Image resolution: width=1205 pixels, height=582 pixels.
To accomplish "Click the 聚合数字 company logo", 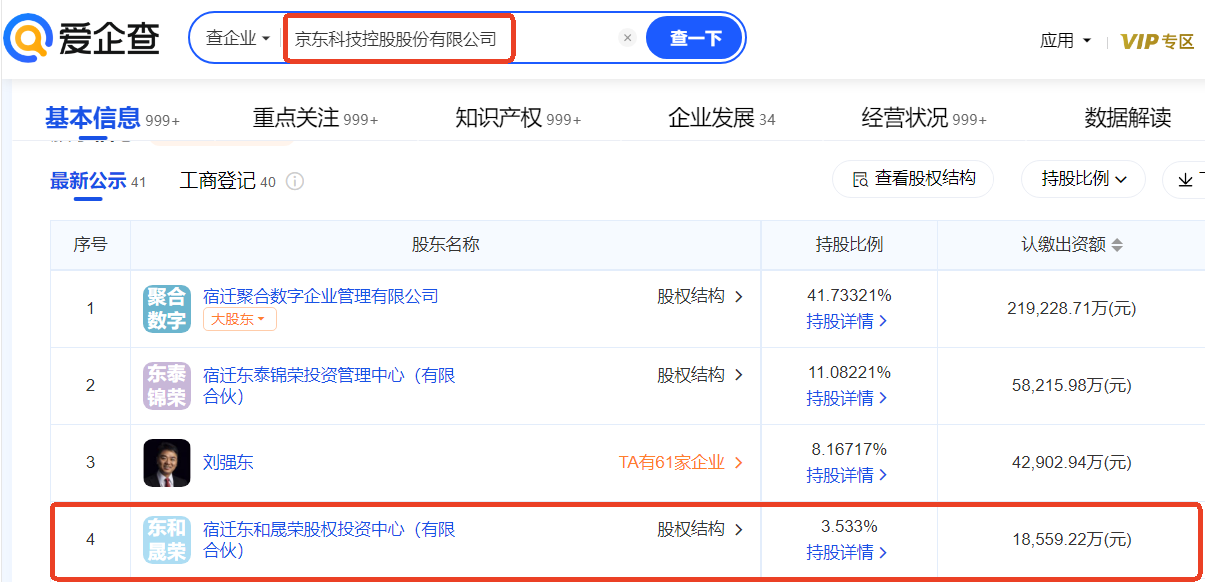I will (167, 309).
